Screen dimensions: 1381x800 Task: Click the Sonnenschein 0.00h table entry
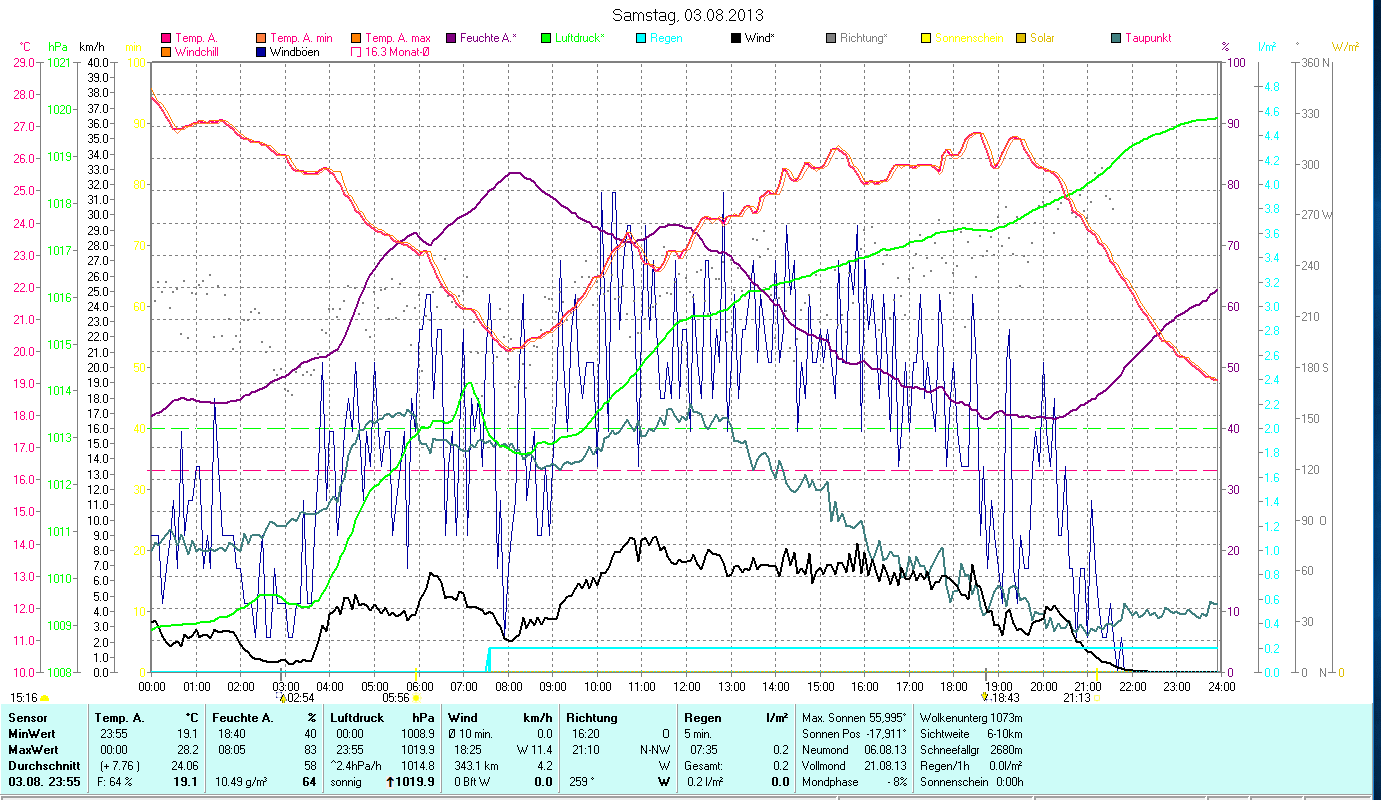tap(970, 782)
